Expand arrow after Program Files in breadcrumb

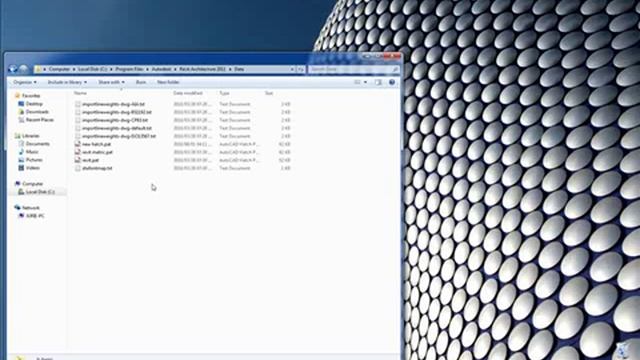147,69
